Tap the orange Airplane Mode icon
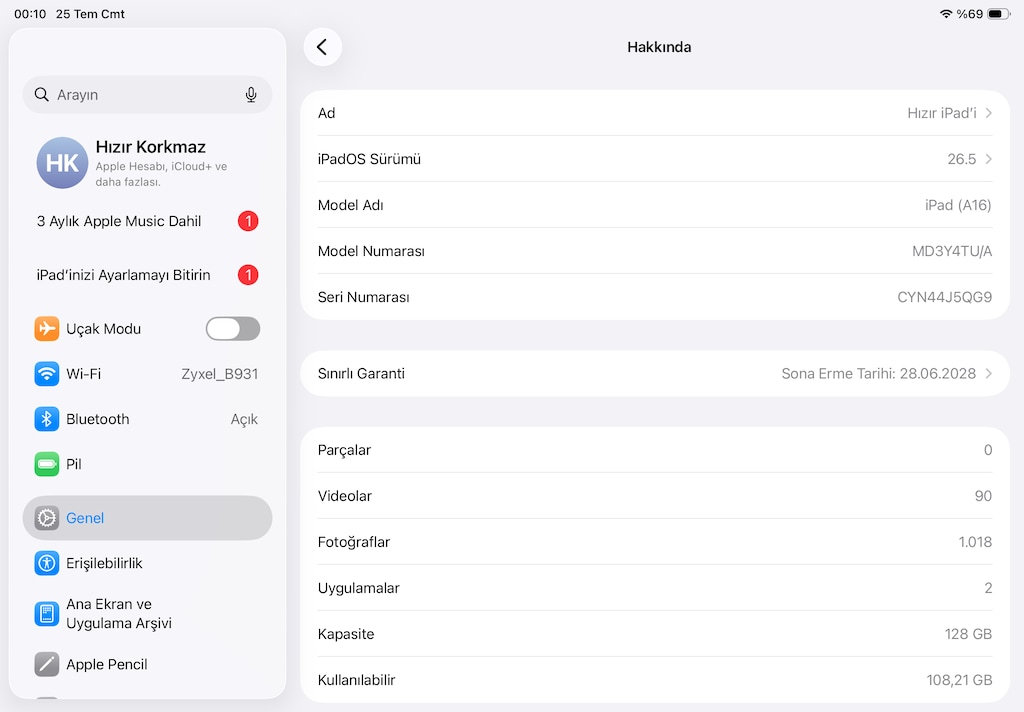 [46, 329]
